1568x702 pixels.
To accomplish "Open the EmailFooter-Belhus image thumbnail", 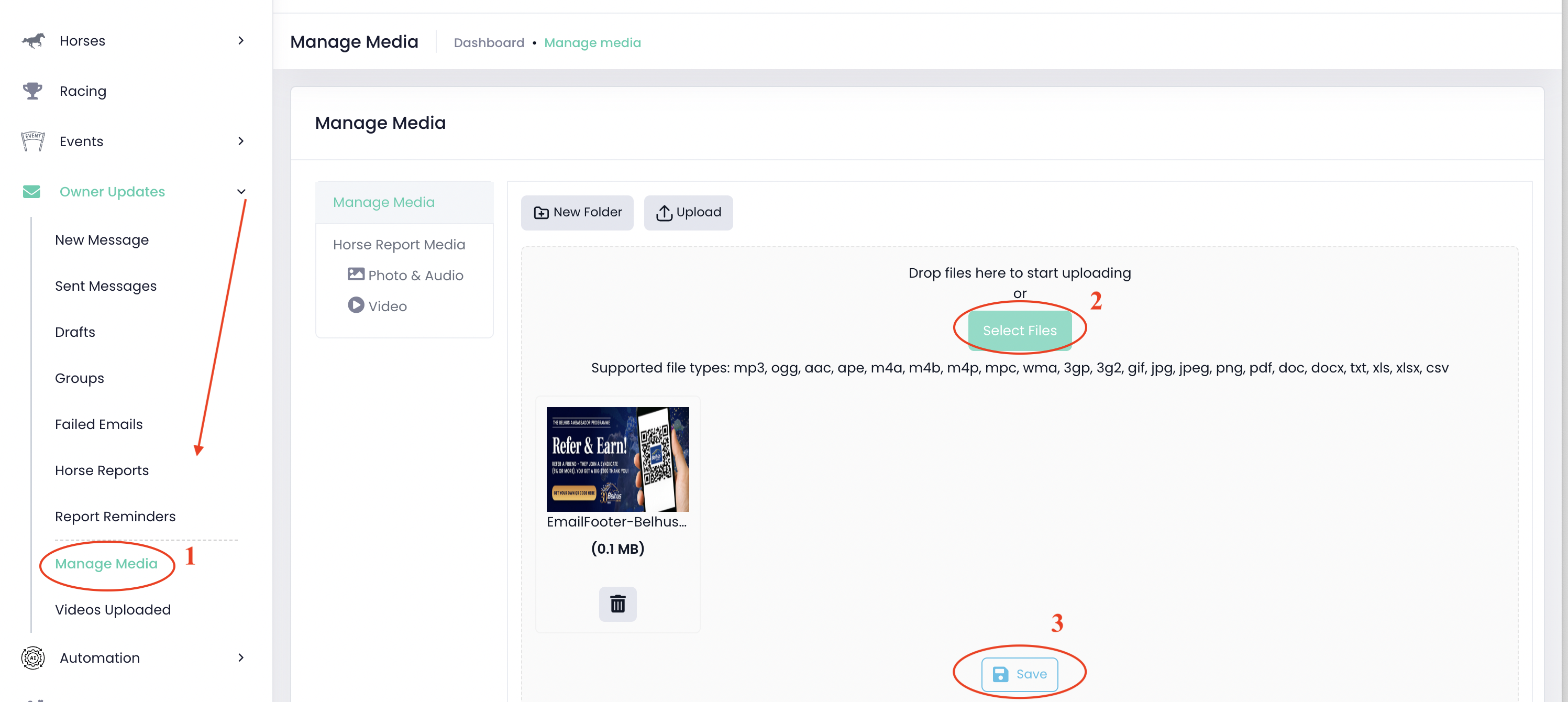I will click(617, 459).
